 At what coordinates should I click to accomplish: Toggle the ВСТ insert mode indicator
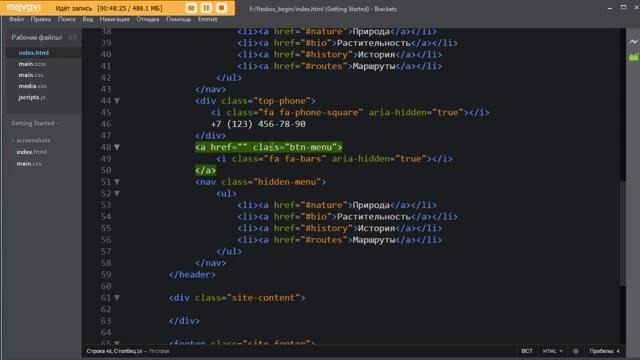point(527,351)
